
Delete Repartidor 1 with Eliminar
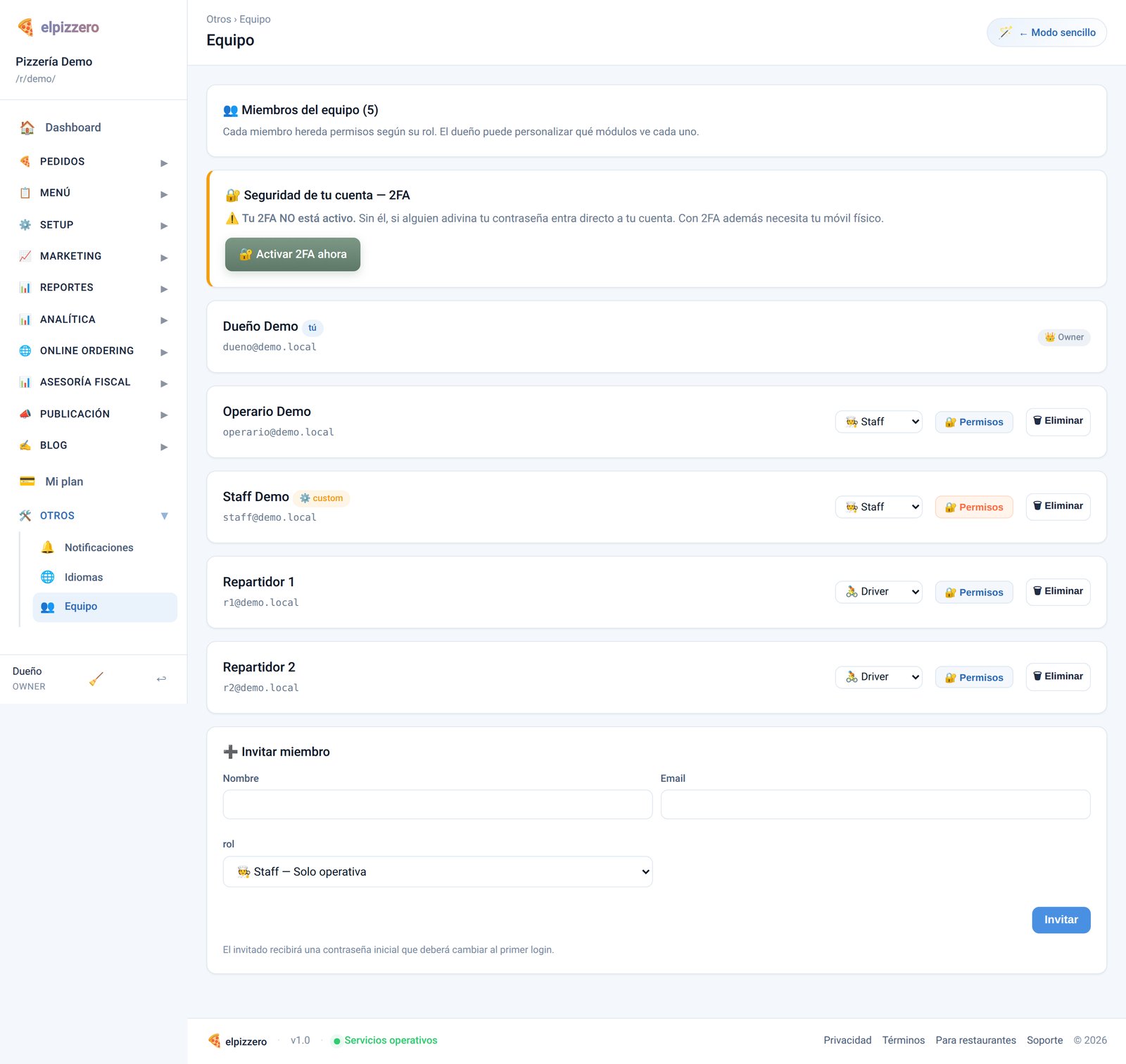(1058, 592)
